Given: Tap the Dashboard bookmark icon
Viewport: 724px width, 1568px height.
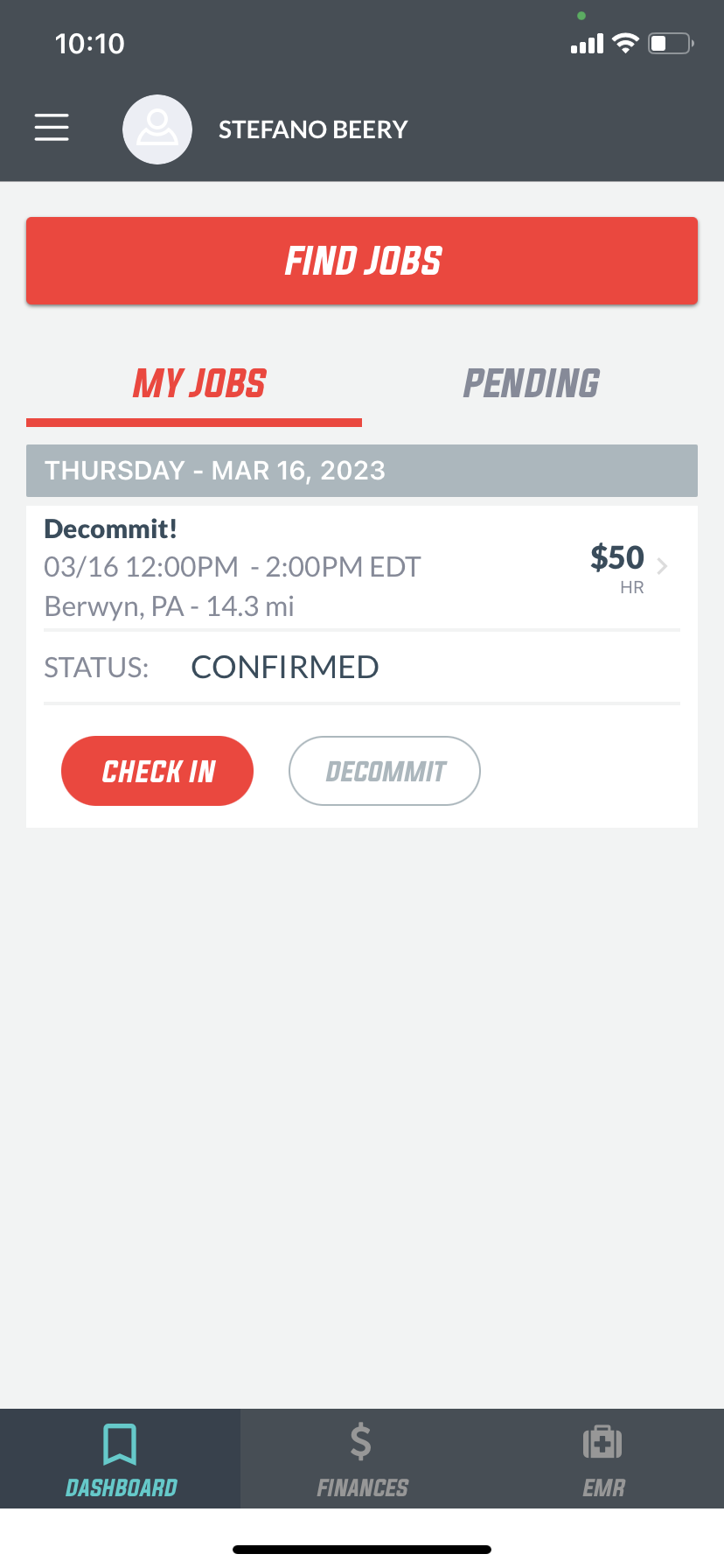Looking at the screenshot, I should click(120, 1444).
